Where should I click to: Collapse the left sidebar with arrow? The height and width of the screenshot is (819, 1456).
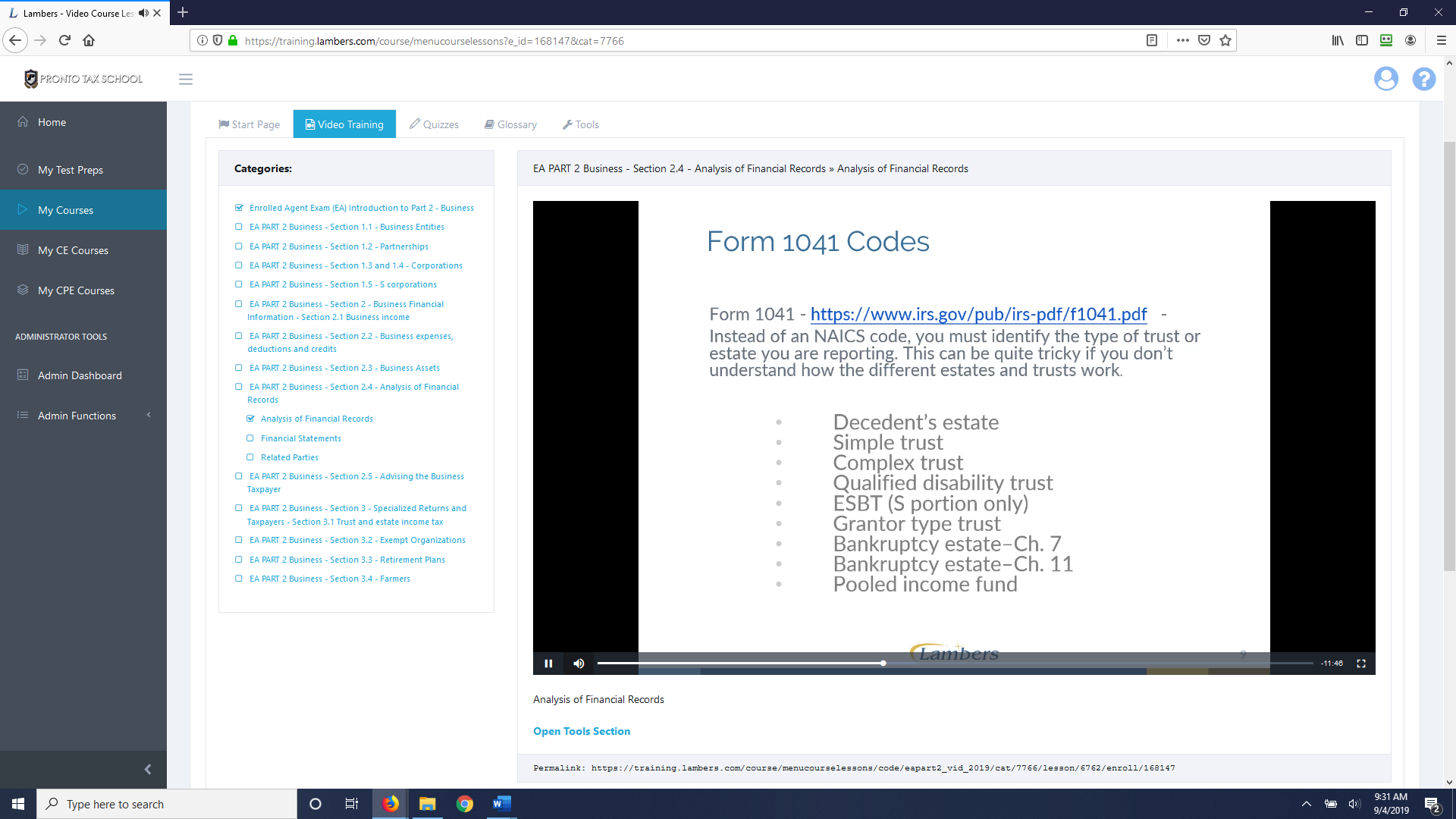point(148,770)
